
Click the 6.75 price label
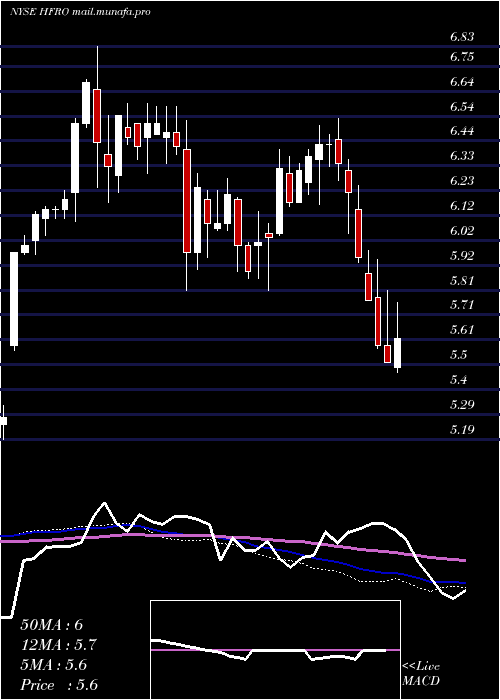point(462,57)
